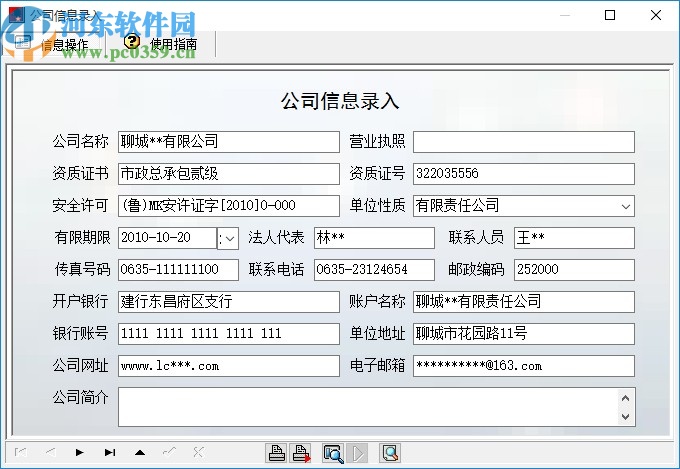Screen dimensions: 680x469
Task: Click the empty 营业执照 input field
Action: click(524, 142)
